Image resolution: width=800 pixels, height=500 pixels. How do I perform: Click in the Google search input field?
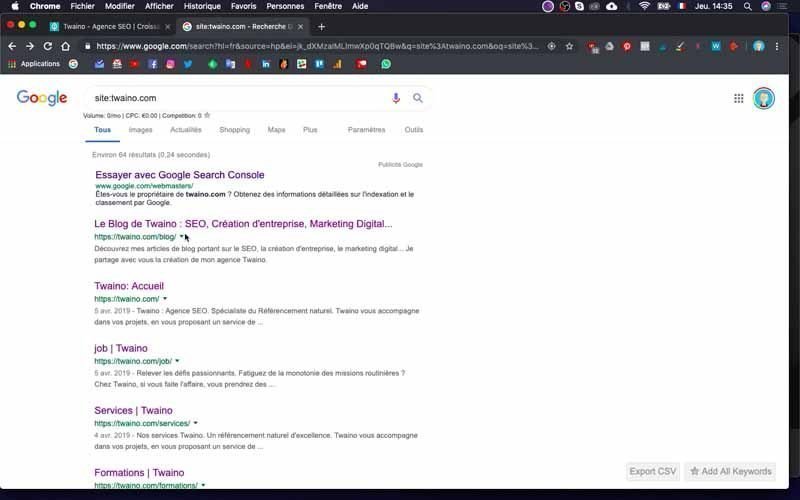pos(240,98)
